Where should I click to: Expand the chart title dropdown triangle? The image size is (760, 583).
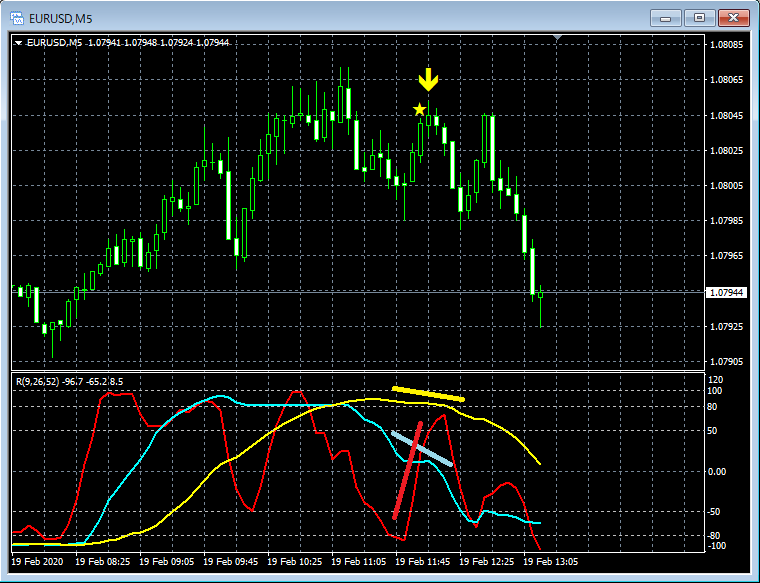click(x=18, y=43)
